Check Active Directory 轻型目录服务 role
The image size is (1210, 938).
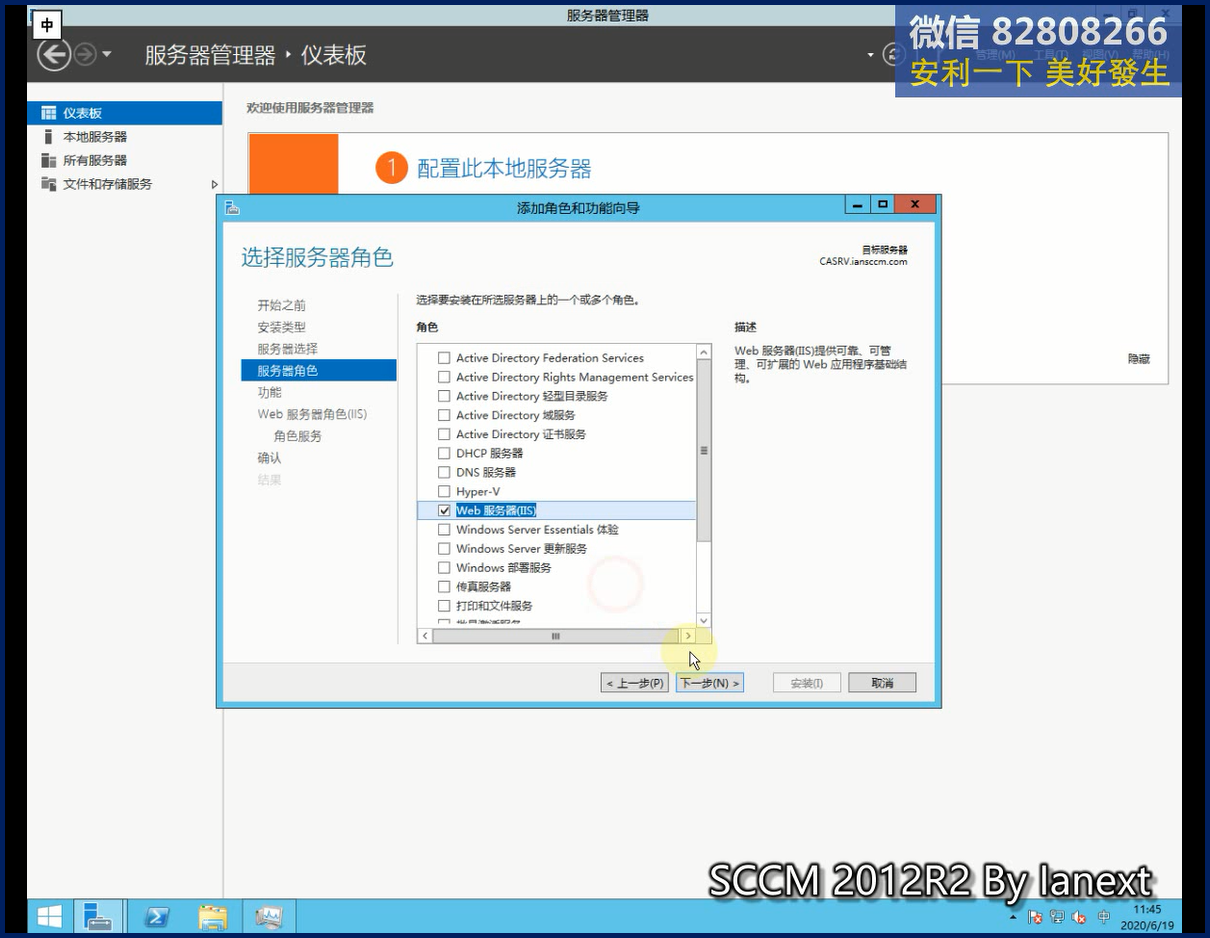point(444,396)
